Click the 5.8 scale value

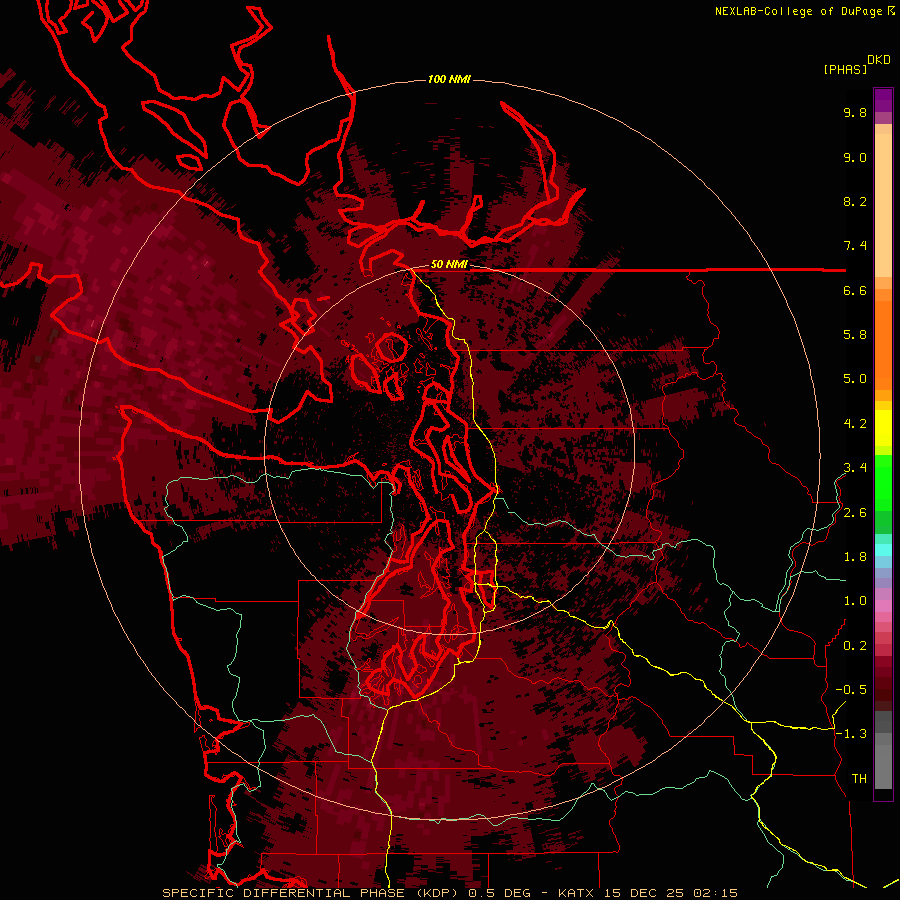tap(855, 335)
